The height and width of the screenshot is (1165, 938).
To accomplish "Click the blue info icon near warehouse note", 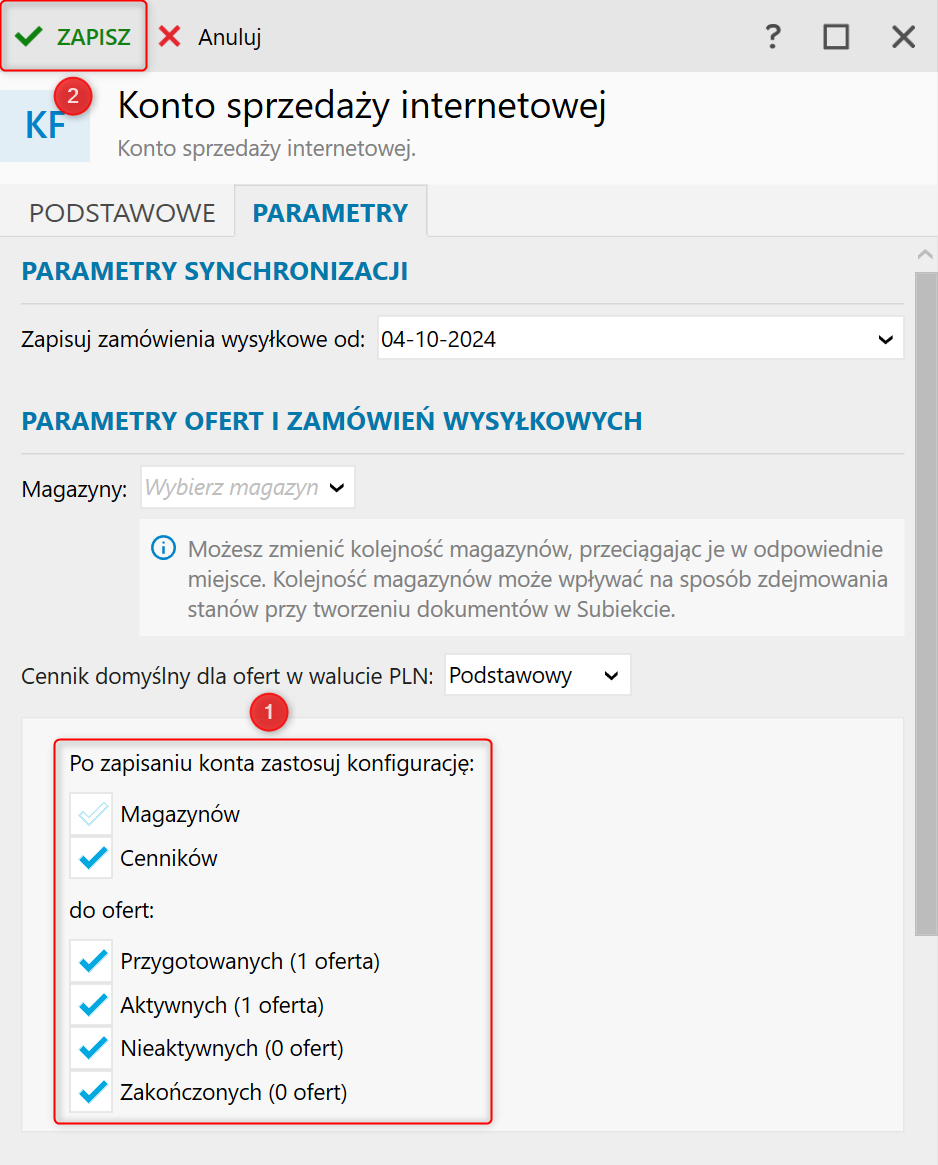I will click(x=162, y=548).
